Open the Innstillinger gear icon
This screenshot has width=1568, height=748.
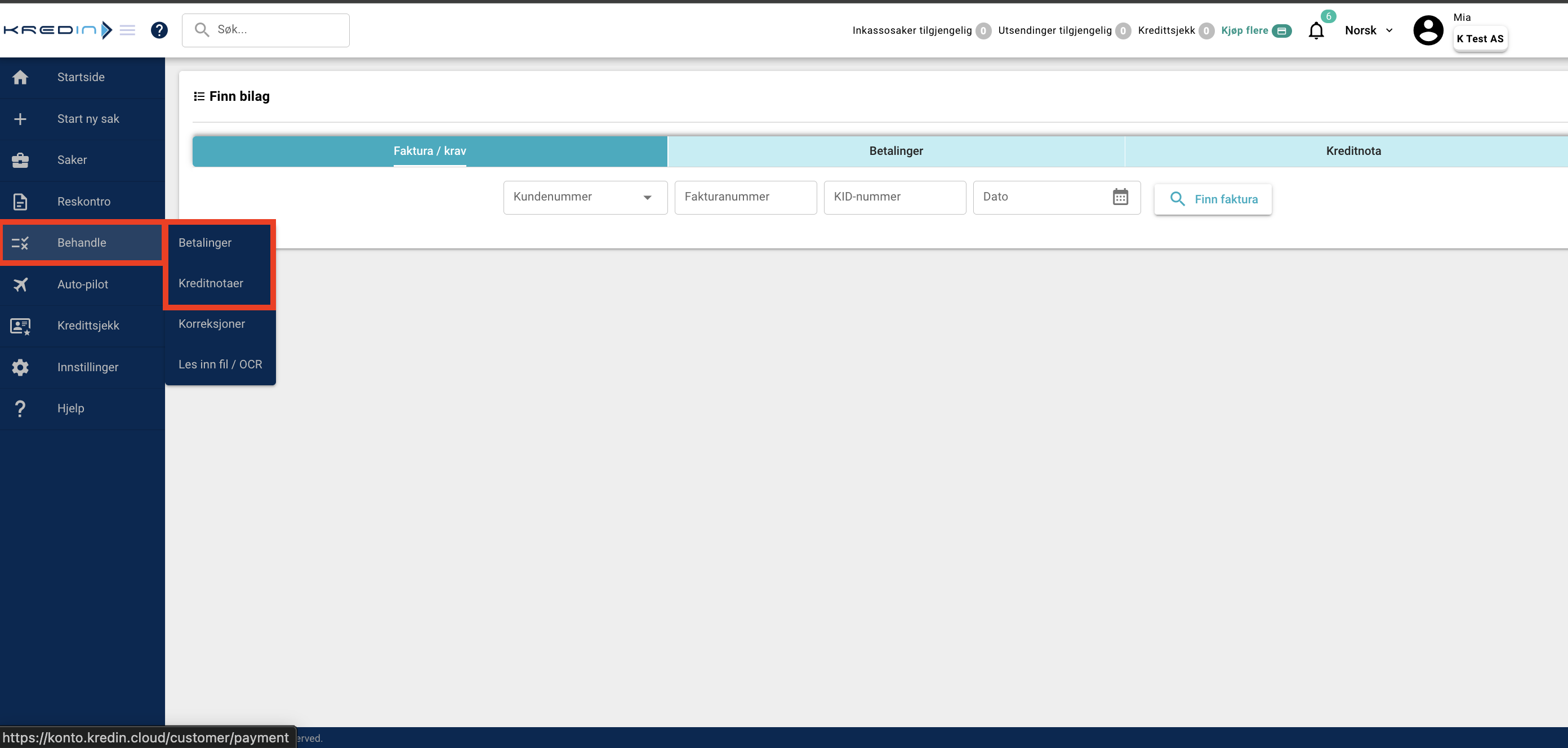[20, 367]
